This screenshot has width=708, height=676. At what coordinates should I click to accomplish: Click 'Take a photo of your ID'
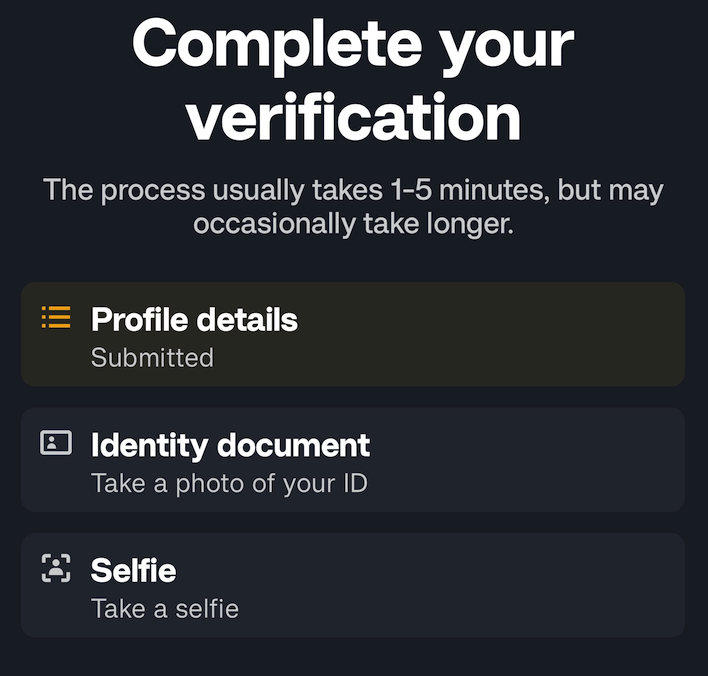coord(229,484)
